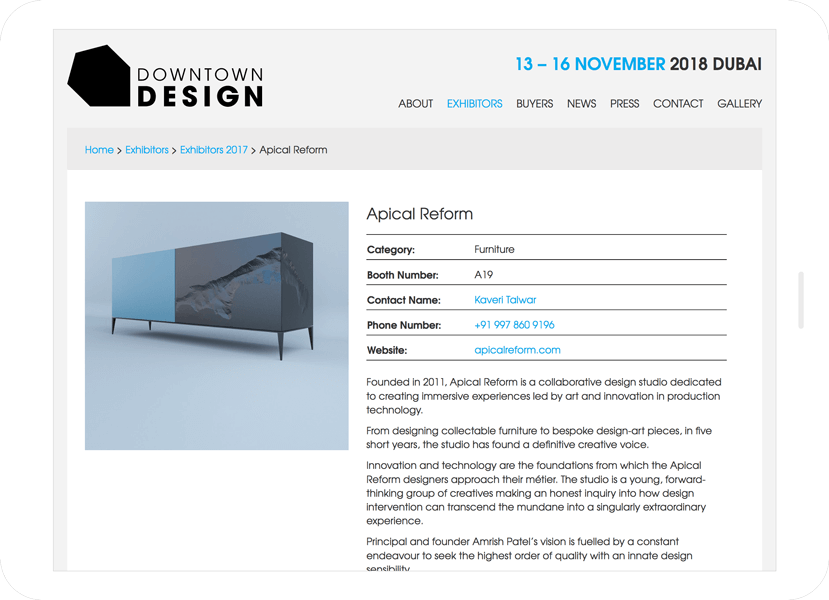Click the page scrollbar thumb

click(x=801, y=300)
